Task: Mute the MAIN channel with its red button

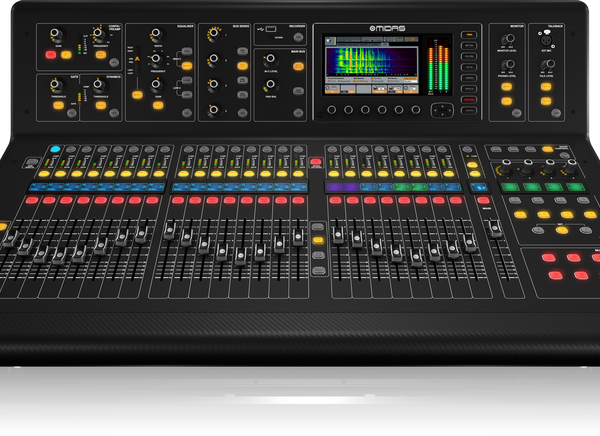Action: 483,200
